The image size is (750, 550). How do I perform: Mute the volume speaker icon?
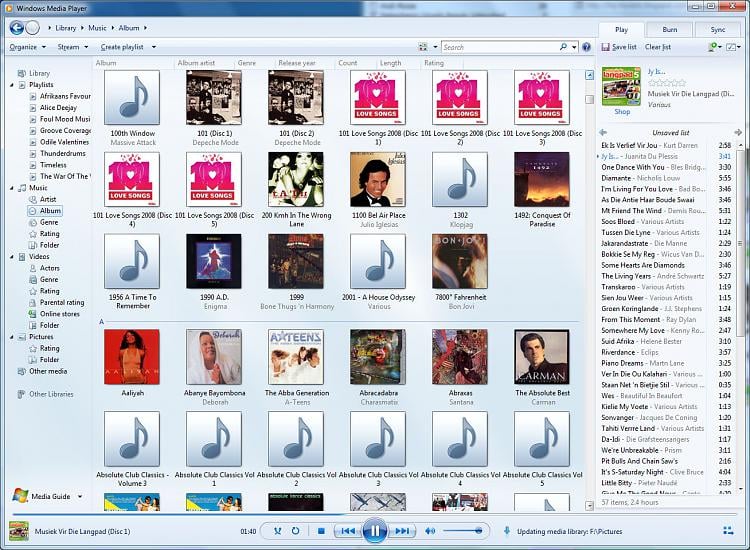pyautogui.click(x=430, y=531)
